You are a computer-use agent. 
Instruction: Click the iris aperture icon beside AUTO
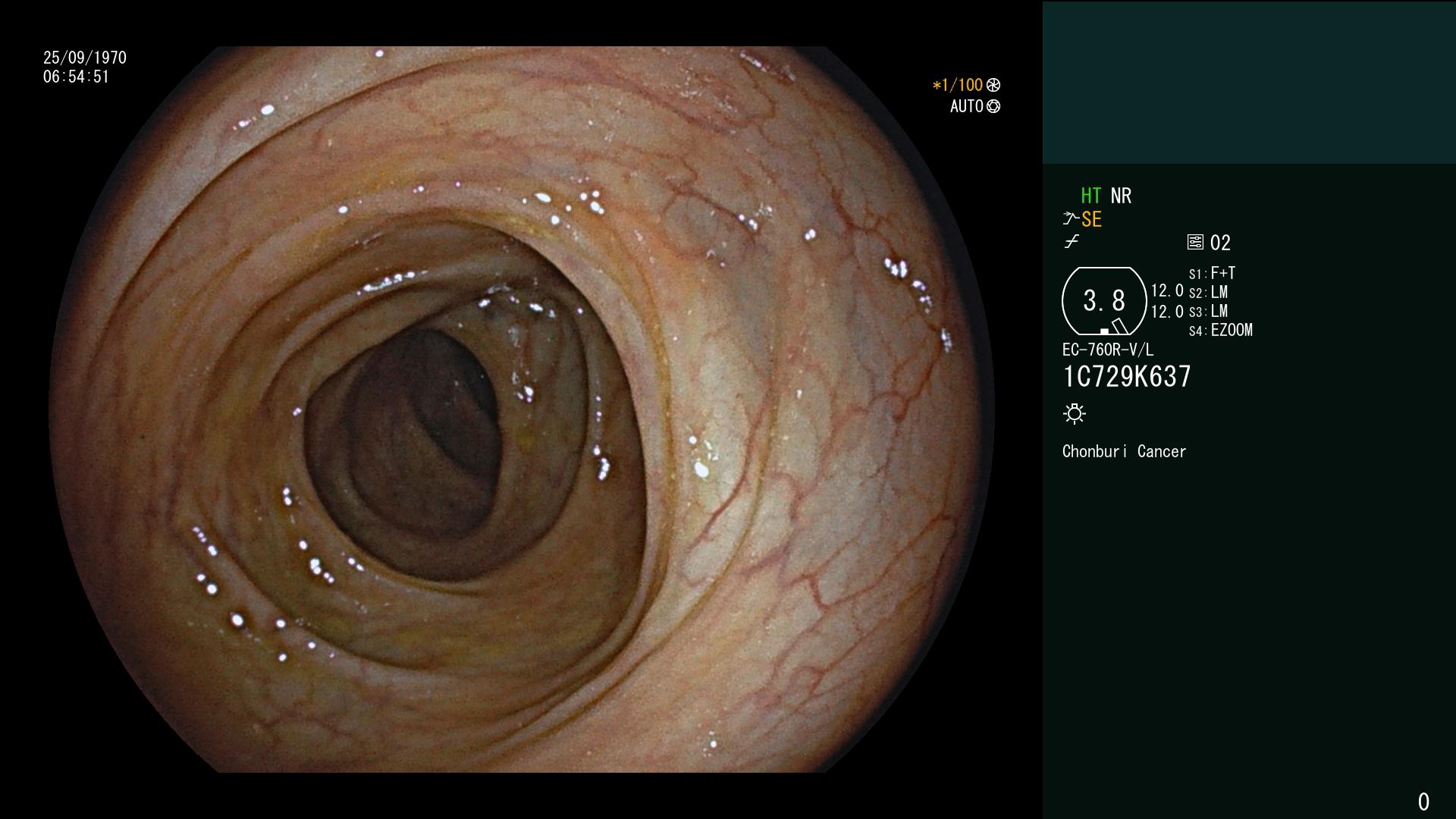993,106
